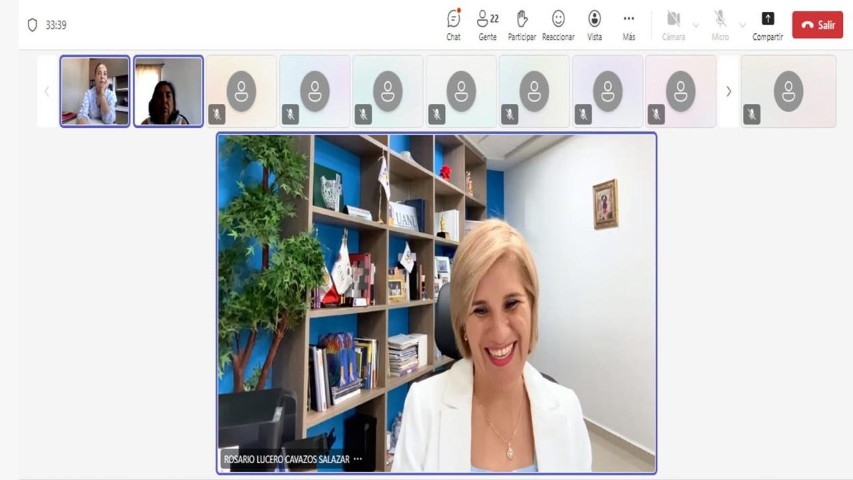Open the Chat panel
The height and width of the screenshot is (480, 853).
(453, 25)
